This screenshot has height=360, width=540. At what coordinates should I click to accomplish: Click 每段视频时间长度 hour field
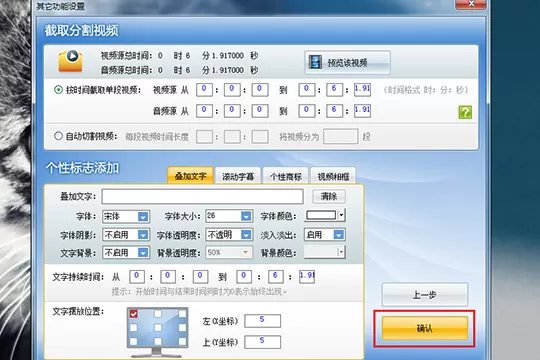pos(204,137)
